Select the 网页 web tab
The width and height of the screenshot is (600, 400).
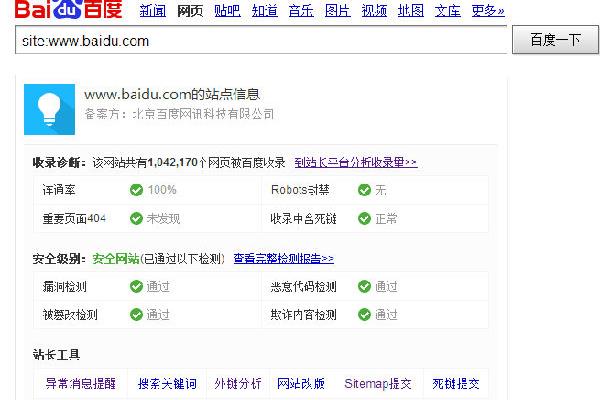190,10
